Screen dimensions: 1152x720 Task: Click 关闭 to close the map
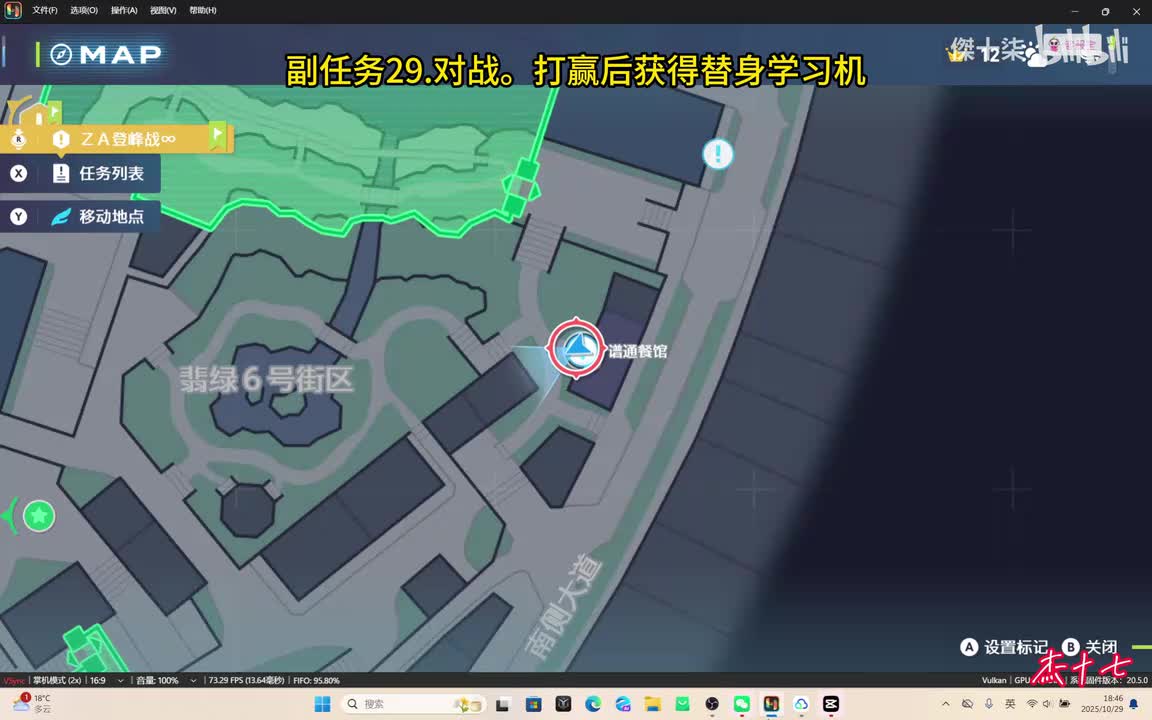tap(1101, 647)
